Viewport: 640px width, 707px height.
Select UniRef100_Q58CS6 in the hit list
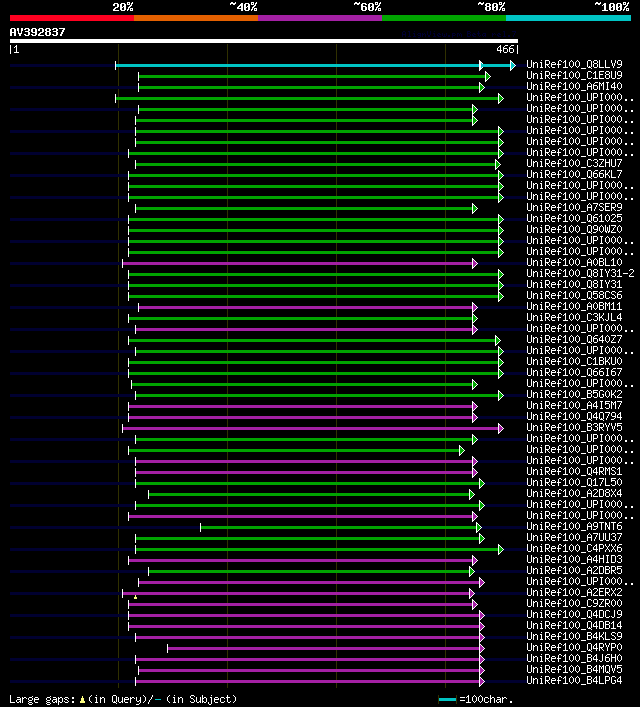point(574,295)
